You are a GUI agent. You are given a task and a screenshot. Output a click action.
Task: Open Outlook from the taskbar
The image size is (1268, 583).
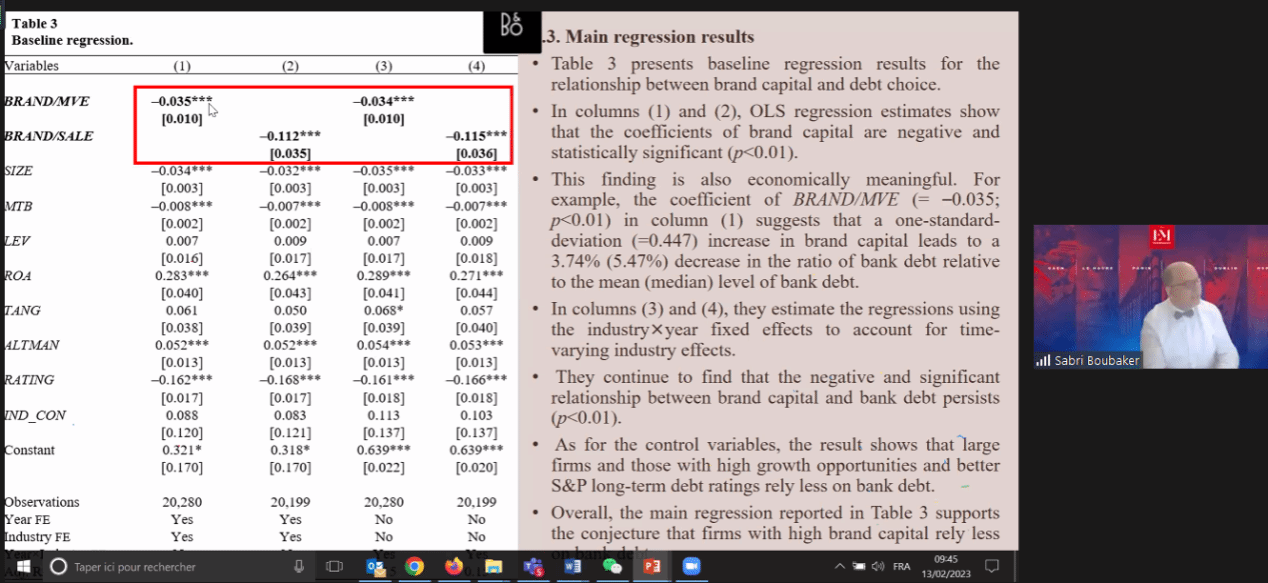377,567
